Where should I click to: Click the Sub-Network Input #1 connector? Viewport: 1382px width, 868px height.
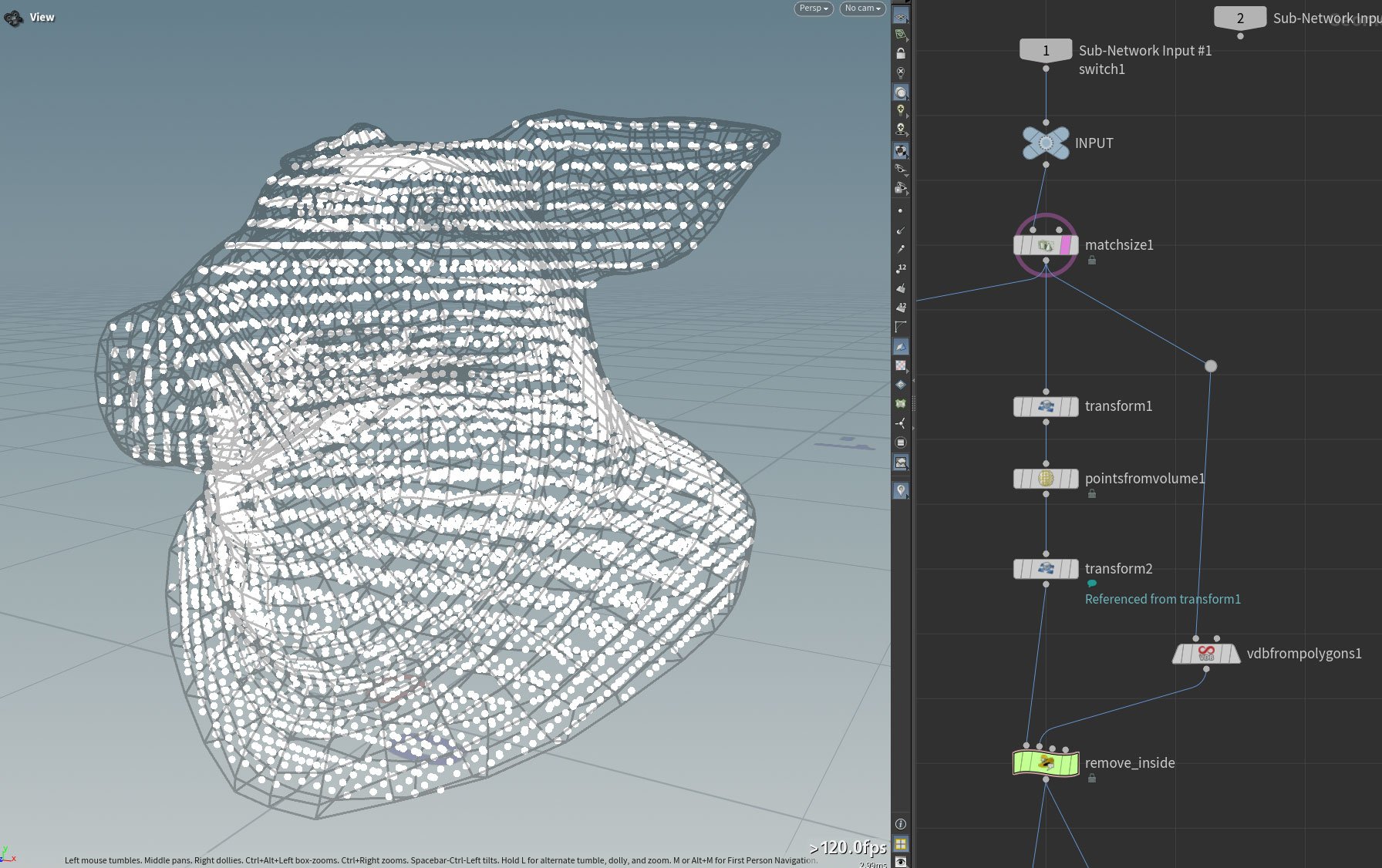coord(1046,51)
